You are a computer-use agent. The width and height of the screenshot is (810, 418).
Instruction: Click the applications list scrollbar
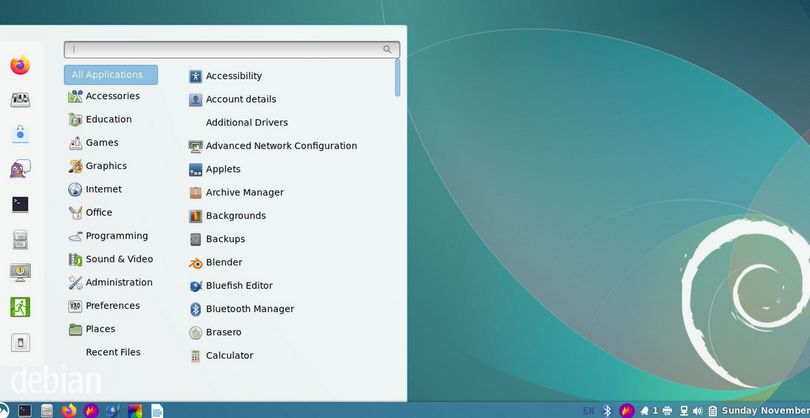[398, 78]
